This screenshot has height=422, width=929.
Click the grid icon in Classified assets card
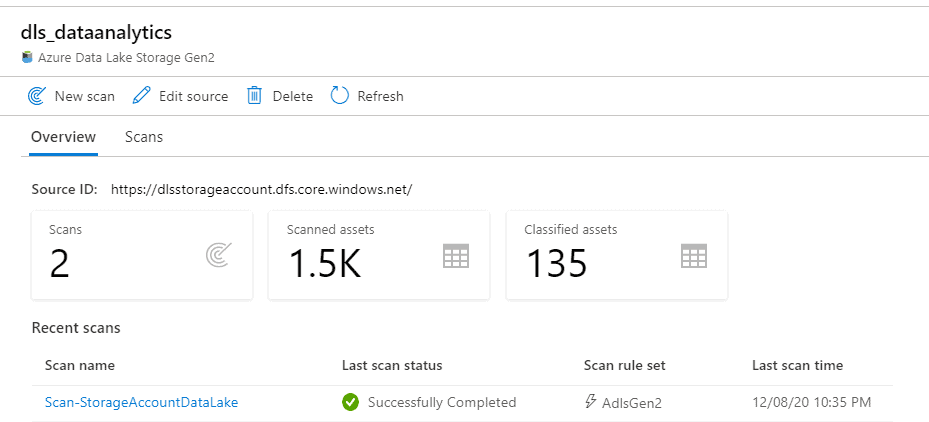point(694,255)
